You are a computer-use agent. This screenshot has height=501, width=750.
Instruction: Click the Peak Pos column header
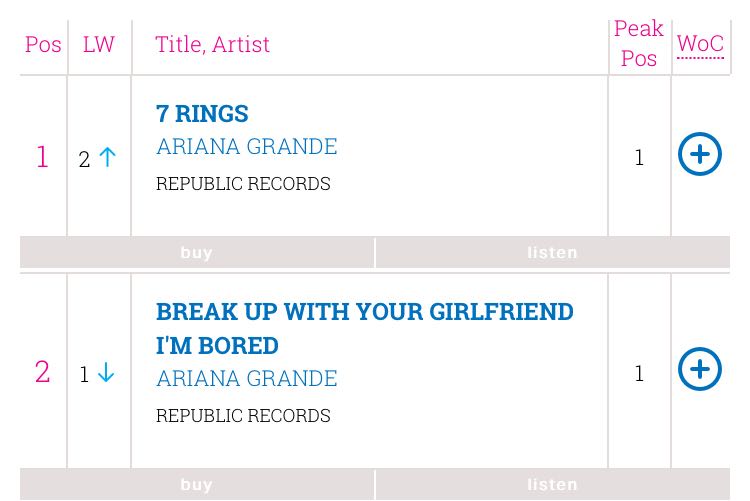639,44
